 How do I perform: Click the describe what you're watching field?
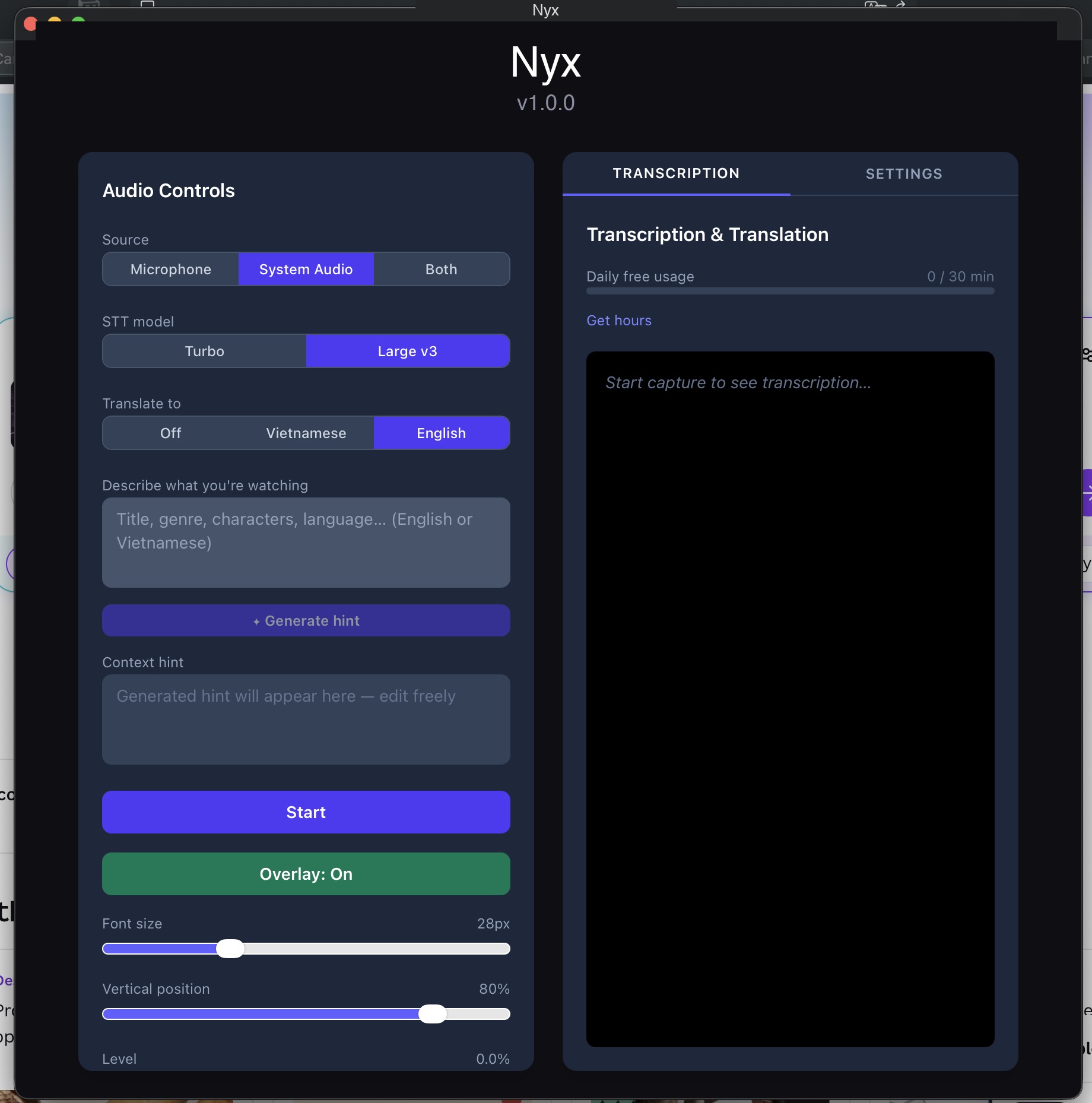coord(306,542)
